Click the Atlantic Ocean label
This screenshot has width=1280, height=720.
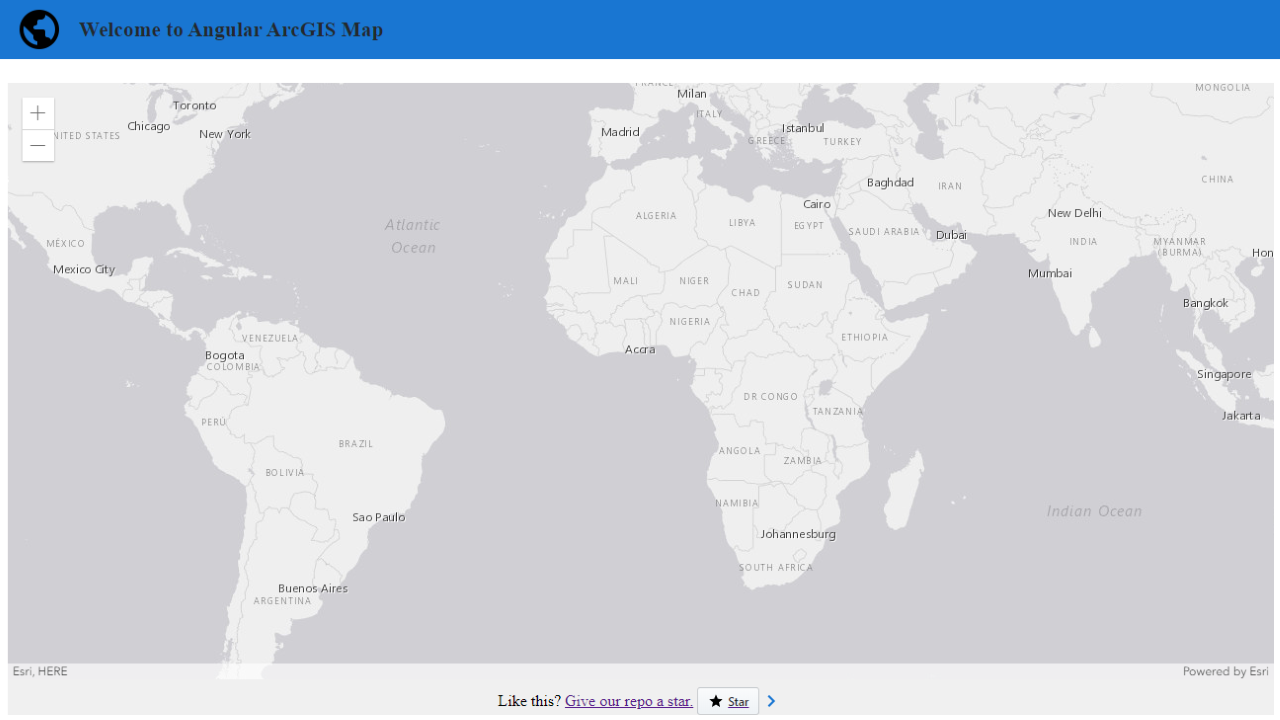pos(413,236)
